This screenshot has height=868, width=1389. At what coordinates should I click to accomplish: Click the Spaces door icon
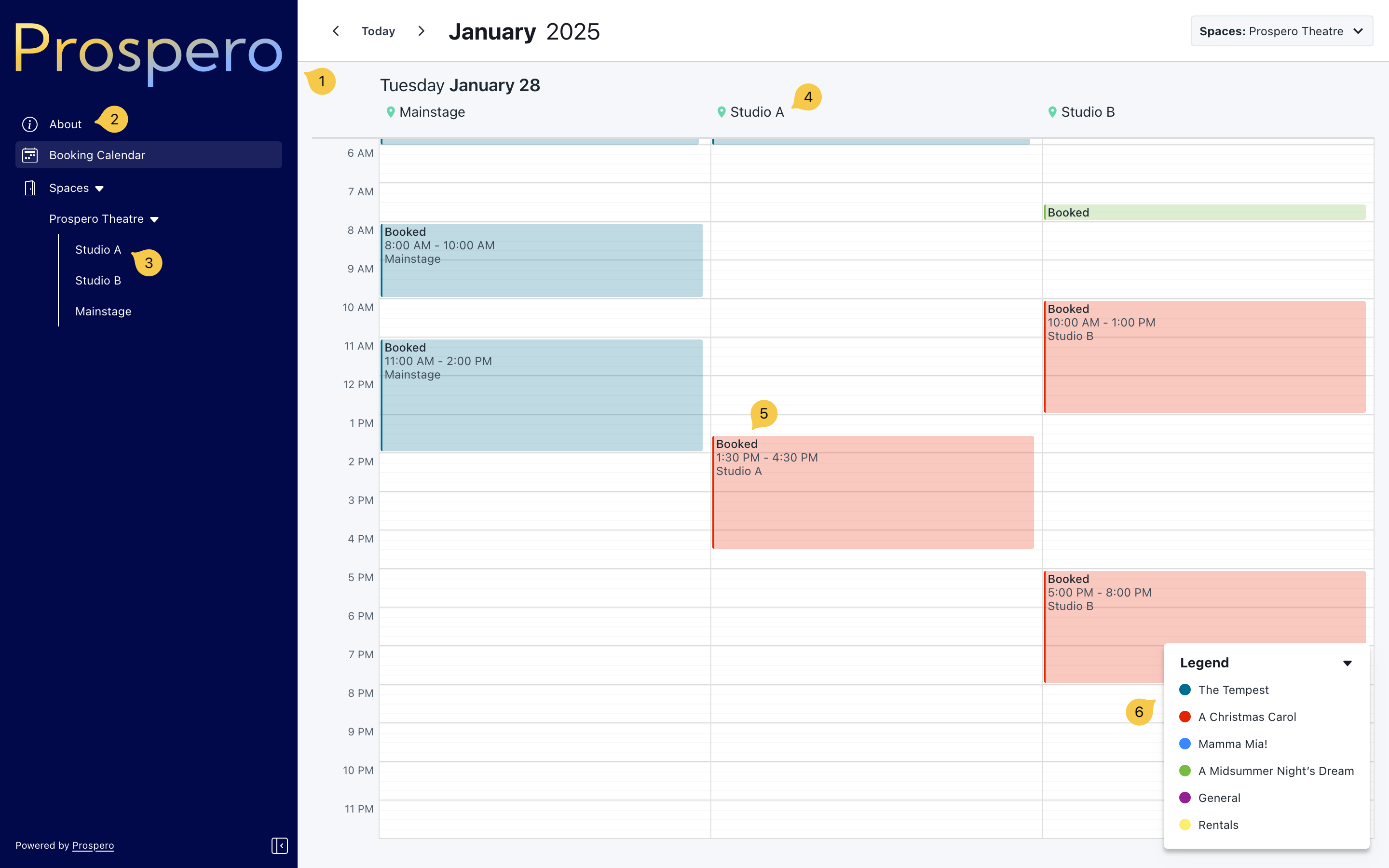(30, 188)
